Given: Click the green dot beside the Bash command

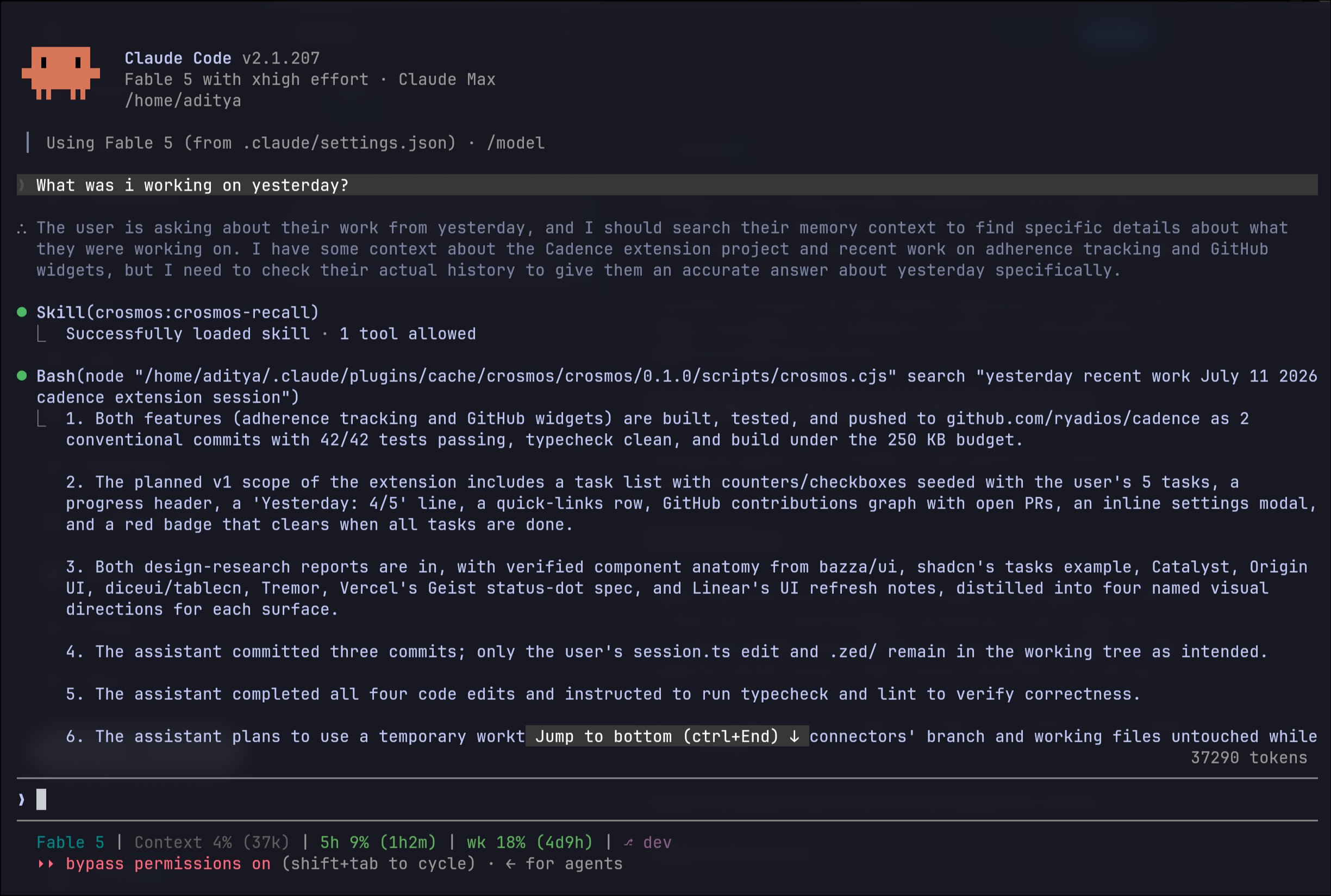Looking at the screenshot, I should [22, 375].
